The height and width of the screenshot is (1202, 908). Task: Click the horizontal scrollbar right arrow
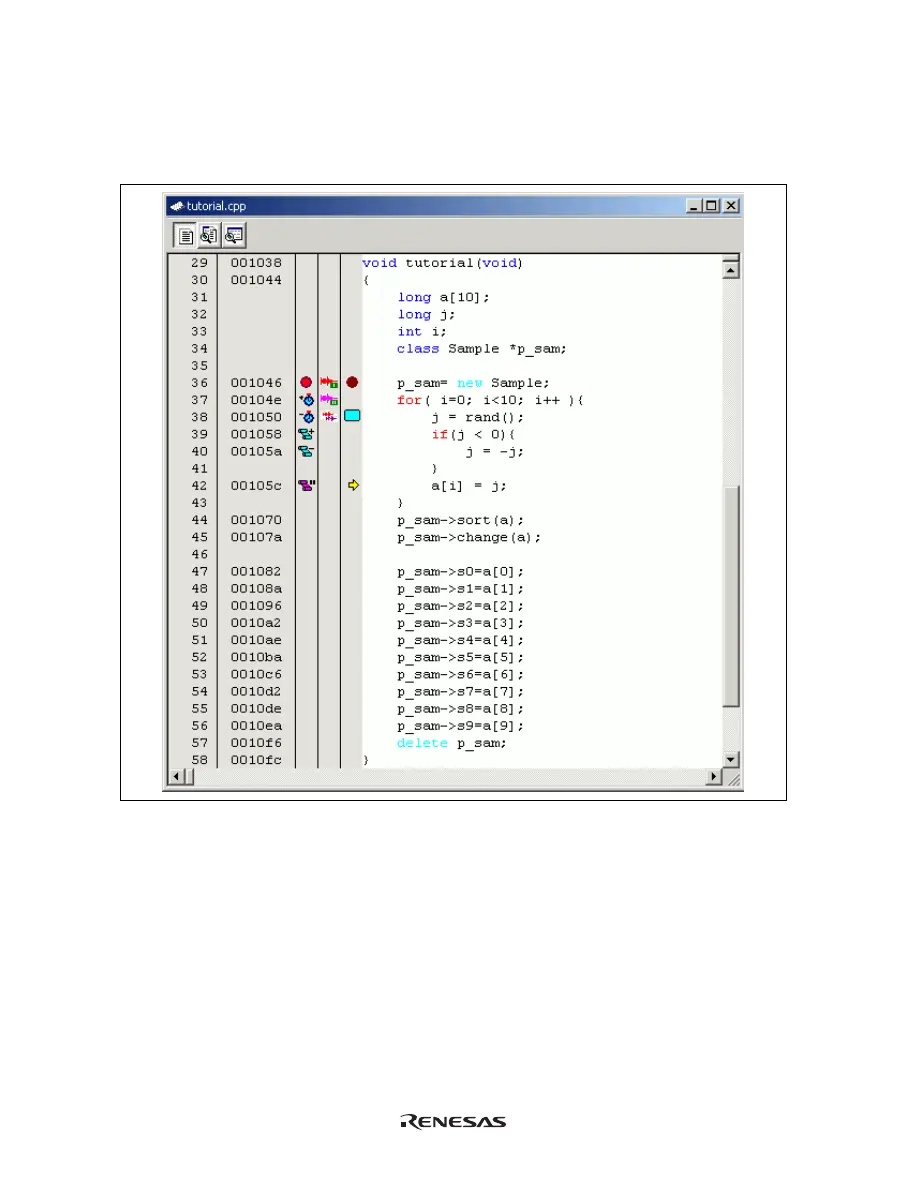point(714,777)
